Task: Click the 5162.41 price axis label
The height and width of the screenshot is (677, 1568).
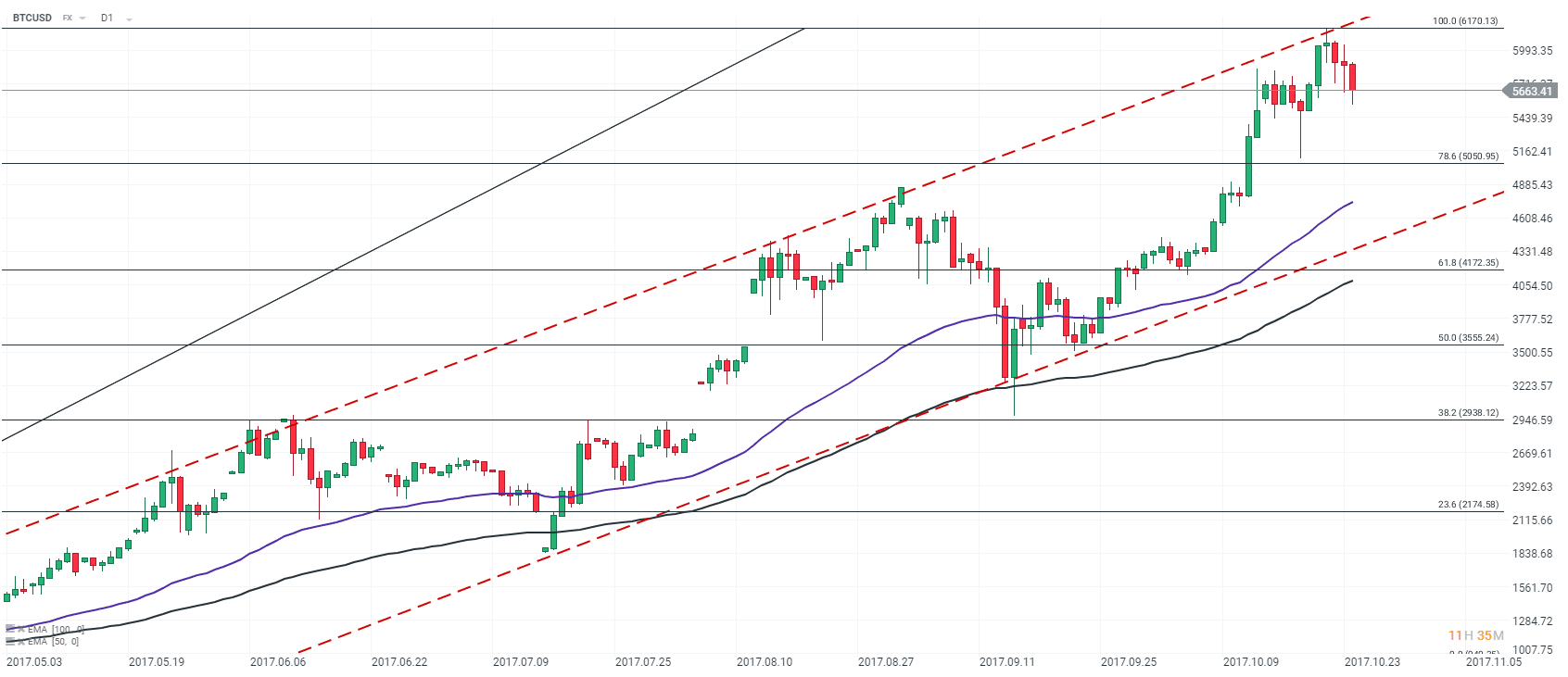Action: tap(1533, 152)
